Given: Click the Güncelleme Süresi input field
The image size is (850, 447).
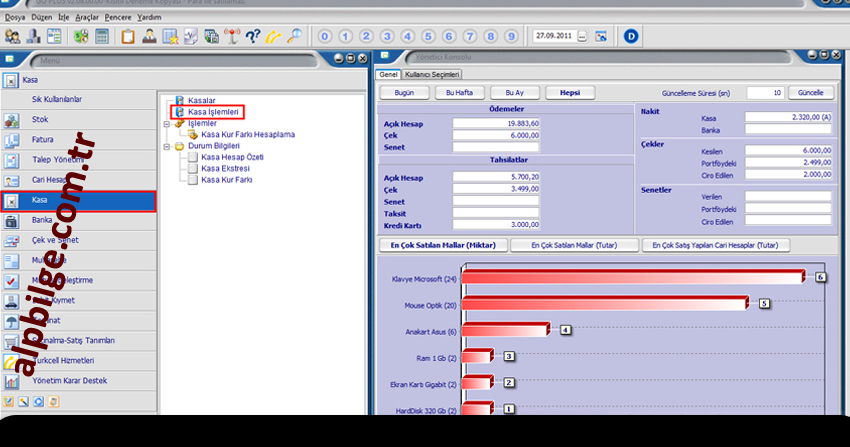Looking at the screenshot, I should 764,92.
